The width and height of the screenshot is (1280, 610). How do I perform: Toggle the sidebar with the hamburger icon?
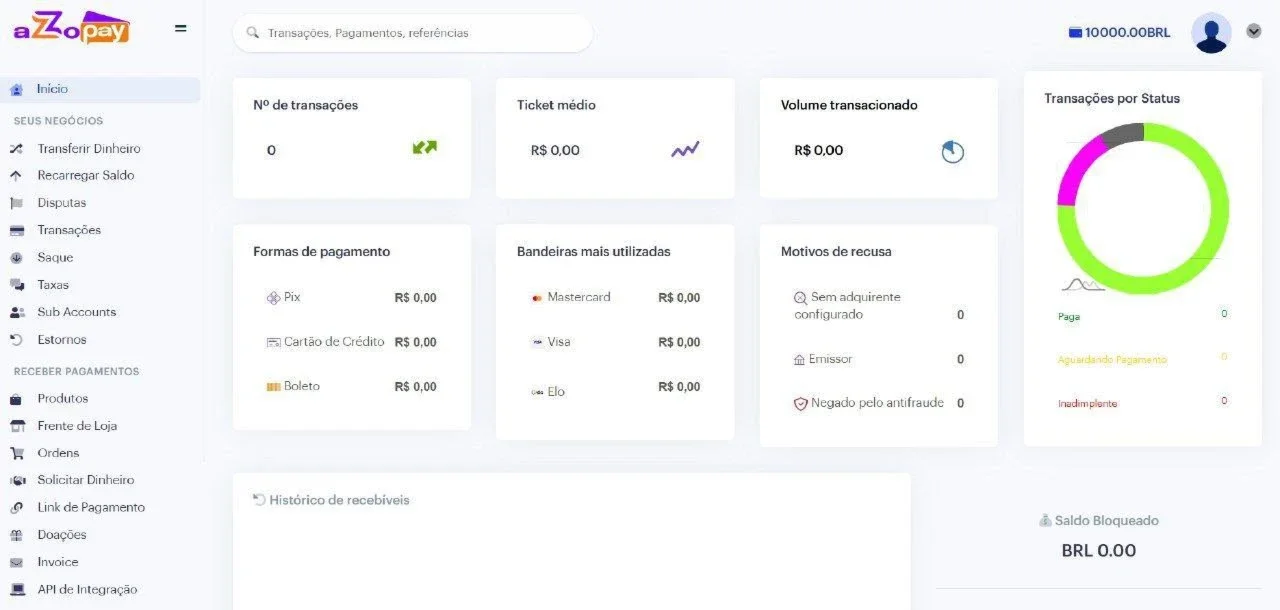181,28
